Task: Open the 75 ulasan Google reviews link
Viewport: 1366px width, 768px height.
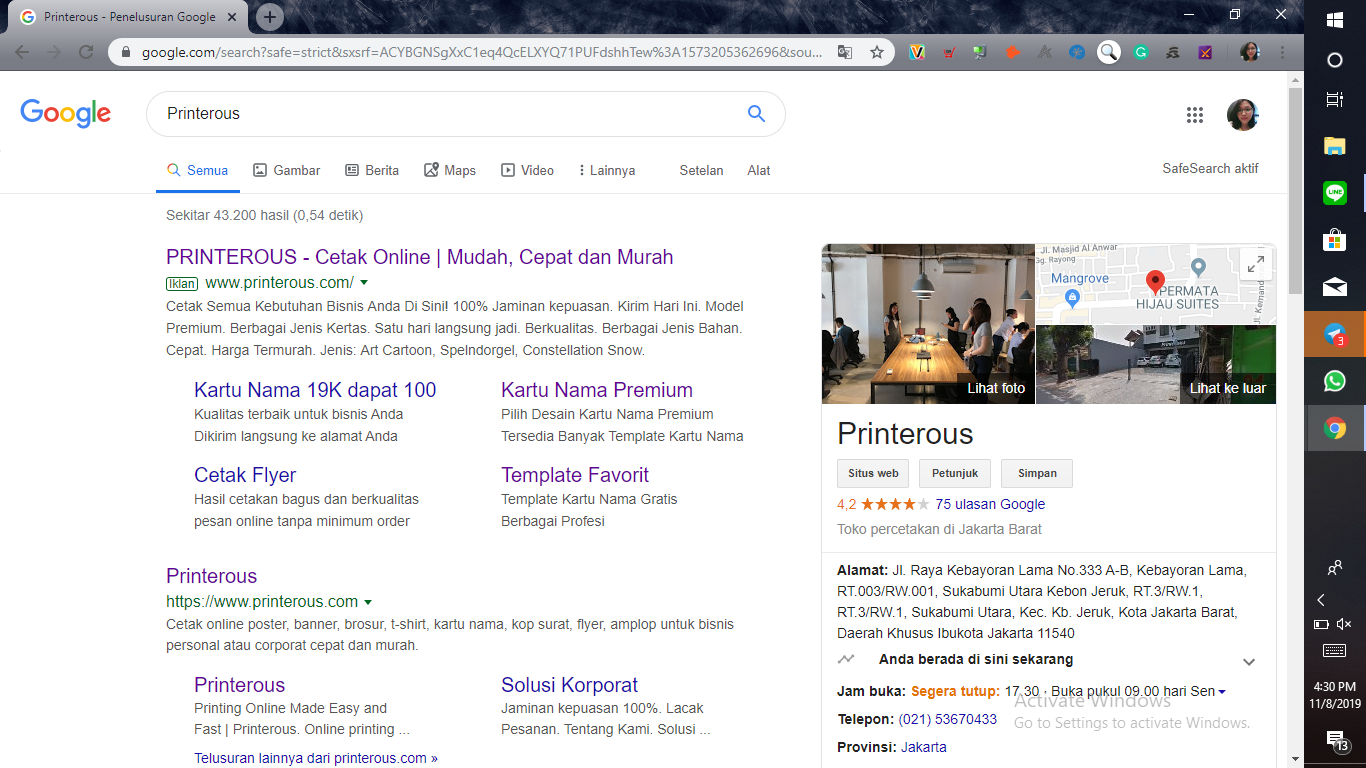Action: point(990,504)
